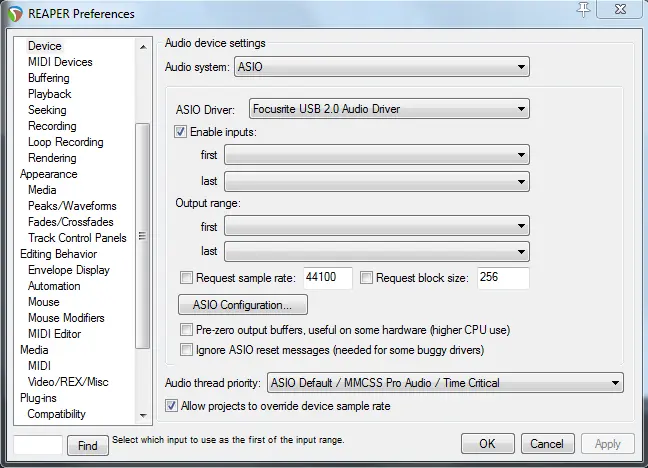This screenshot has height=468, width=648.
Task: Select MIDI Devices in the sidebar
Action: pos(60,62)
